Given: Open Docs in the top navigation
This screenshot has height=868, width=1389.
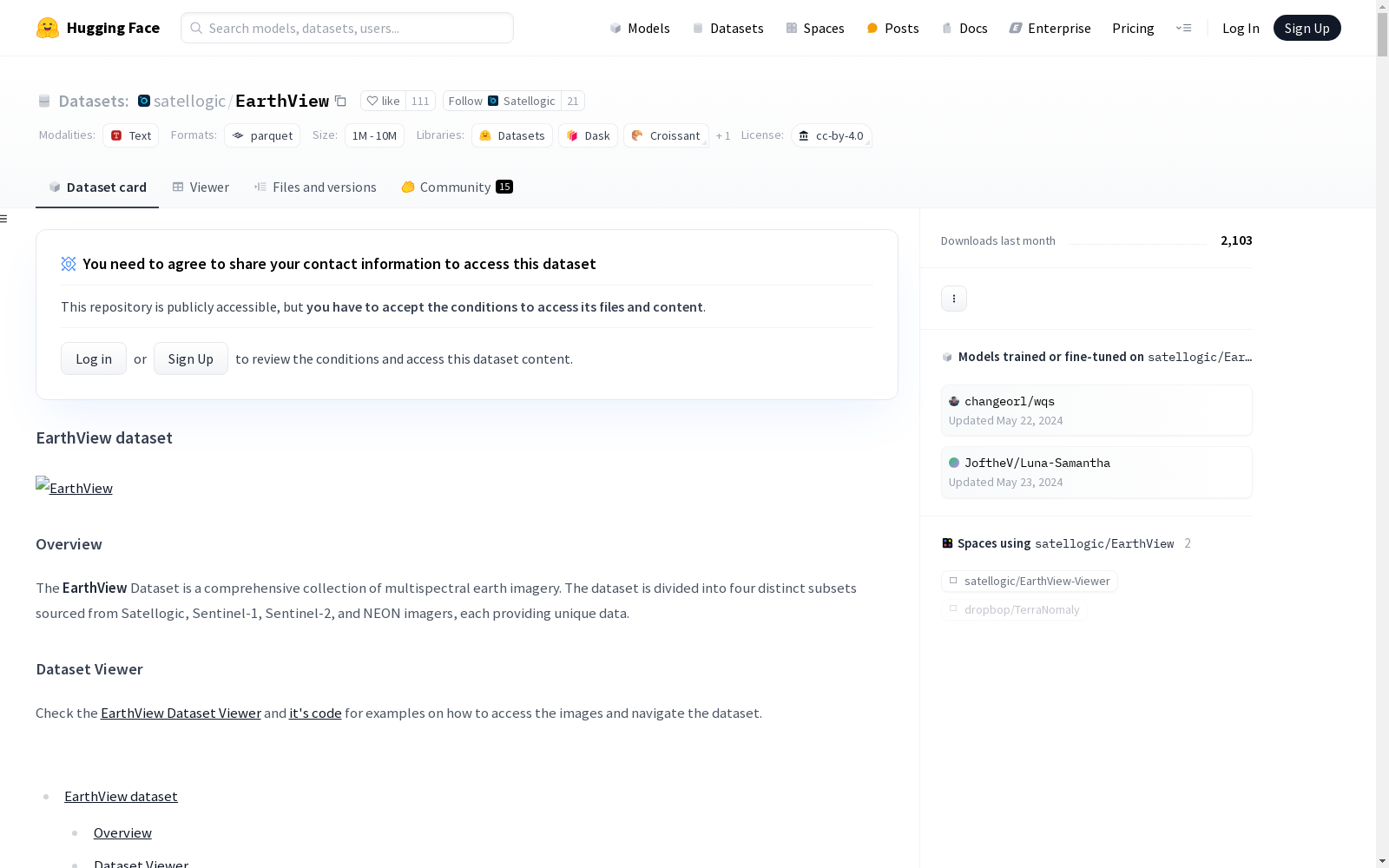Looking at the screenshot, I should click(x=964, y=28).
